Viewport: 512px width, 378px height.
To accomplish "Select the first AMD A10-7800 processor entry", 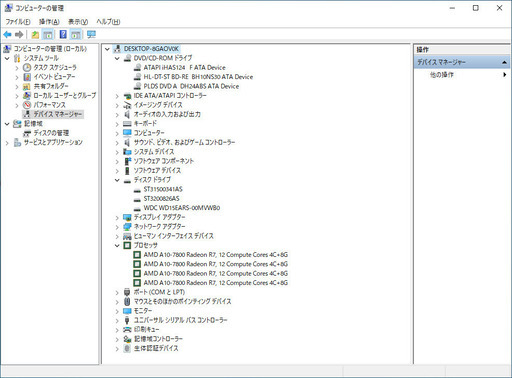I will (216, 255).
